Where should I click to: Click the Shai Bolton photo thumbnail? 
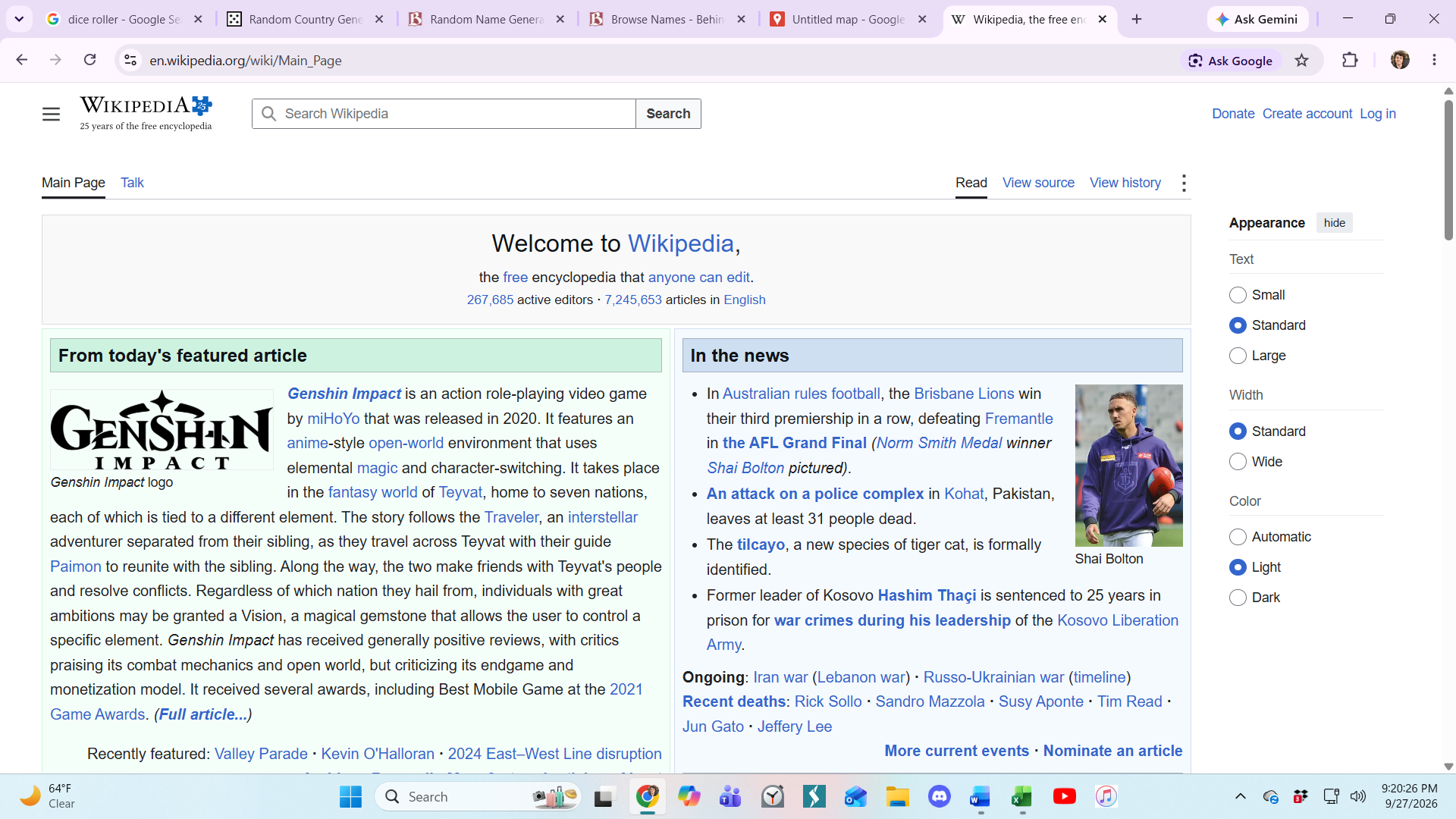pyautogui.click(x=1128, y=466)
